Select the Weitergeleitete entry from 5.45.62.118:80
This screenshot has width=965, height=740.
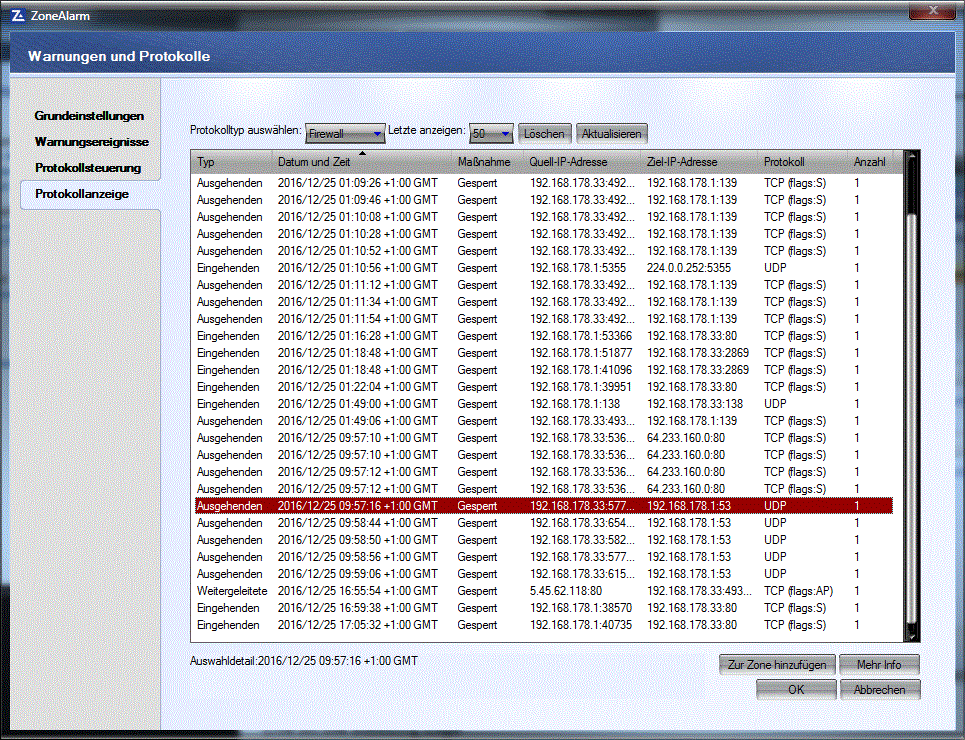[x=544, y=591]
